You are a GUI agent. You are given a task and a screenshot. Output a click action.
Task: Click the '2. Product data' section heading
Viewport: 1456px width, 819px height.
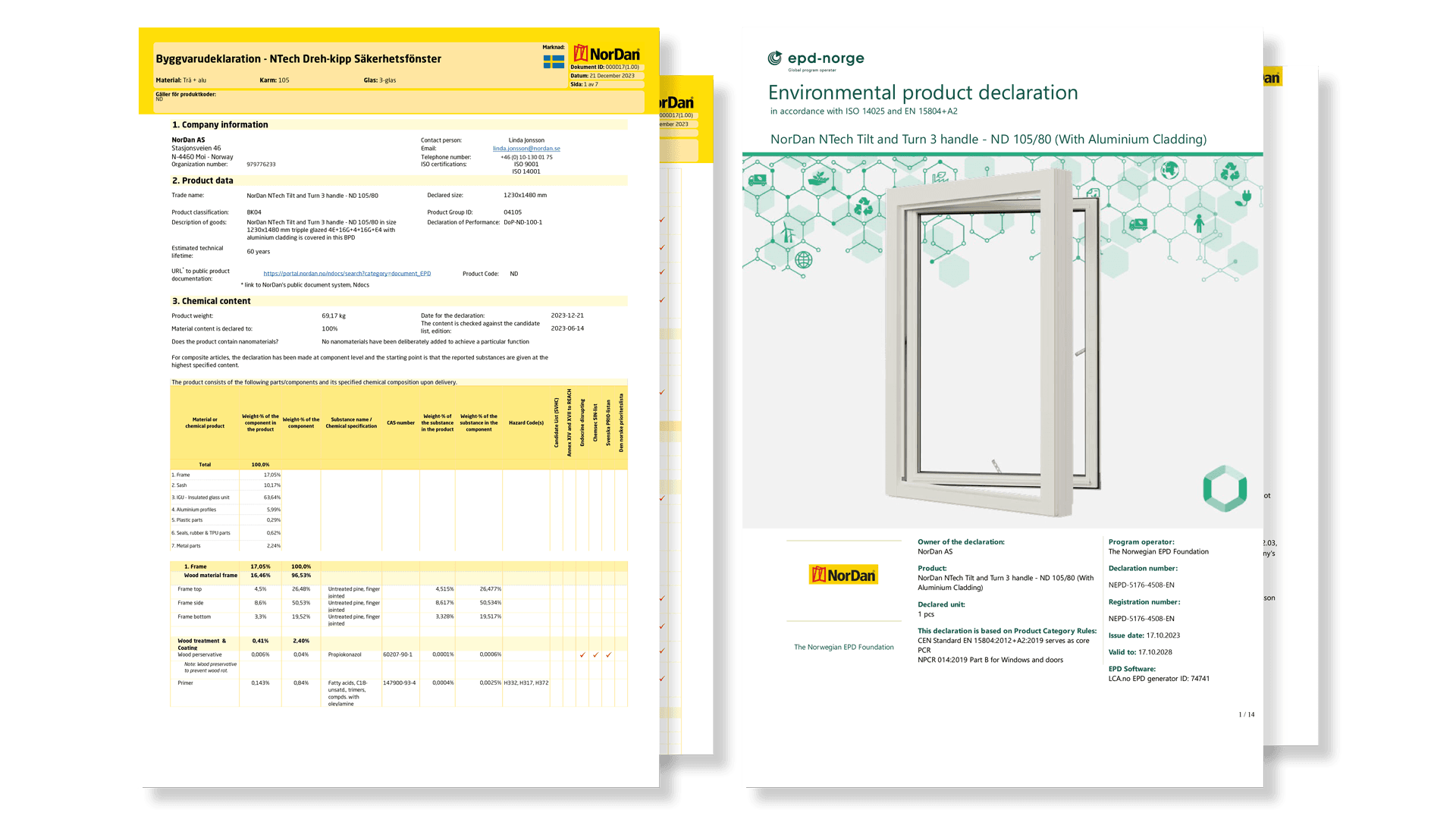point(202,180)
